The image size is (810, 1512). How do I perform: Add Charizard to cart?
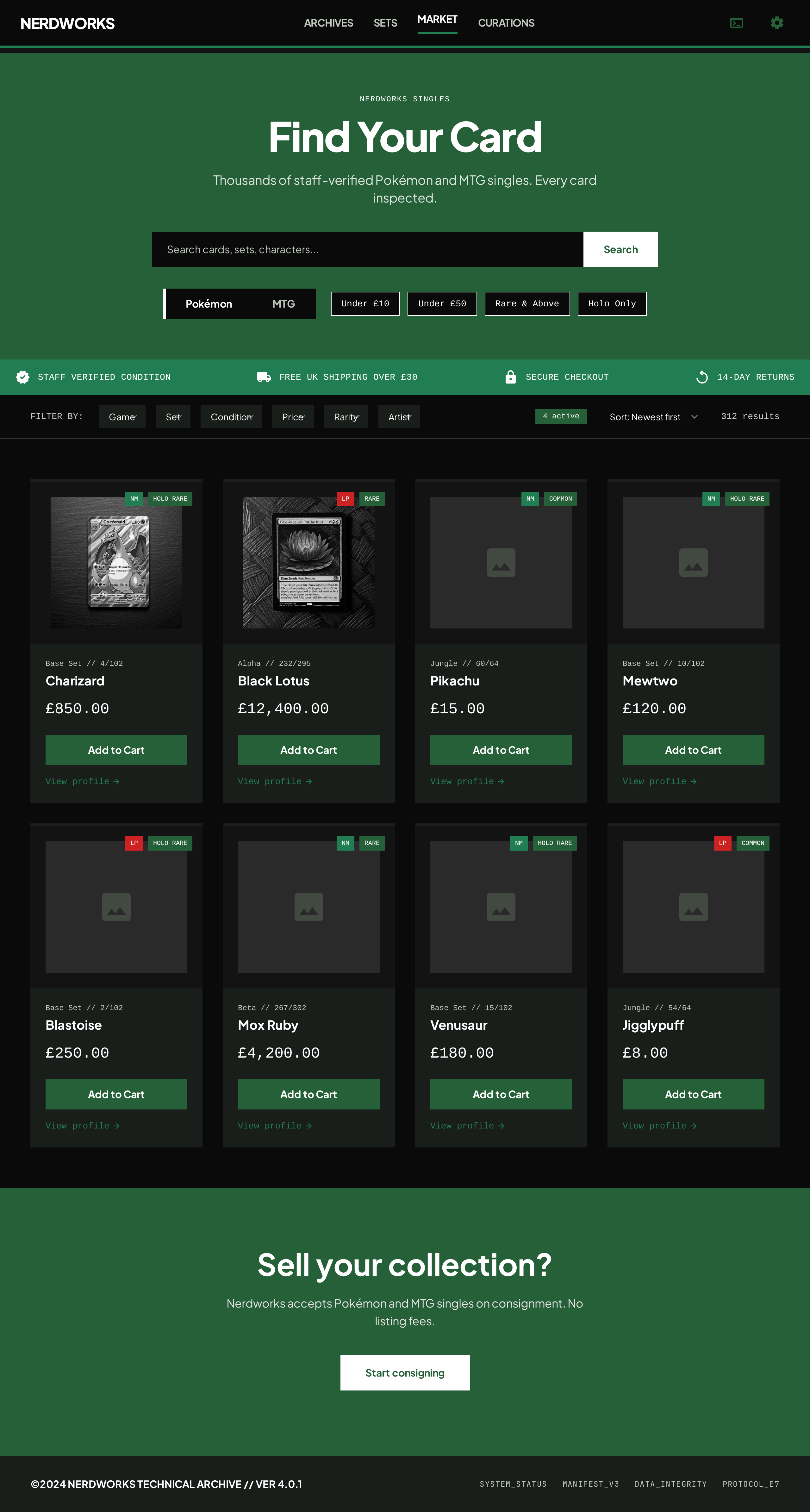click(116, 750)
